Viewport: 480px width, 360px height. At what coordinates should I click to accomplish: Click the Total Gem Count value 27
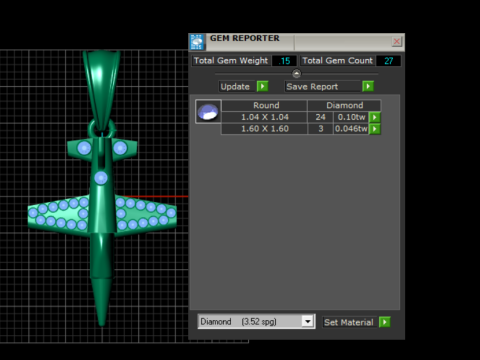pos(389,61)
